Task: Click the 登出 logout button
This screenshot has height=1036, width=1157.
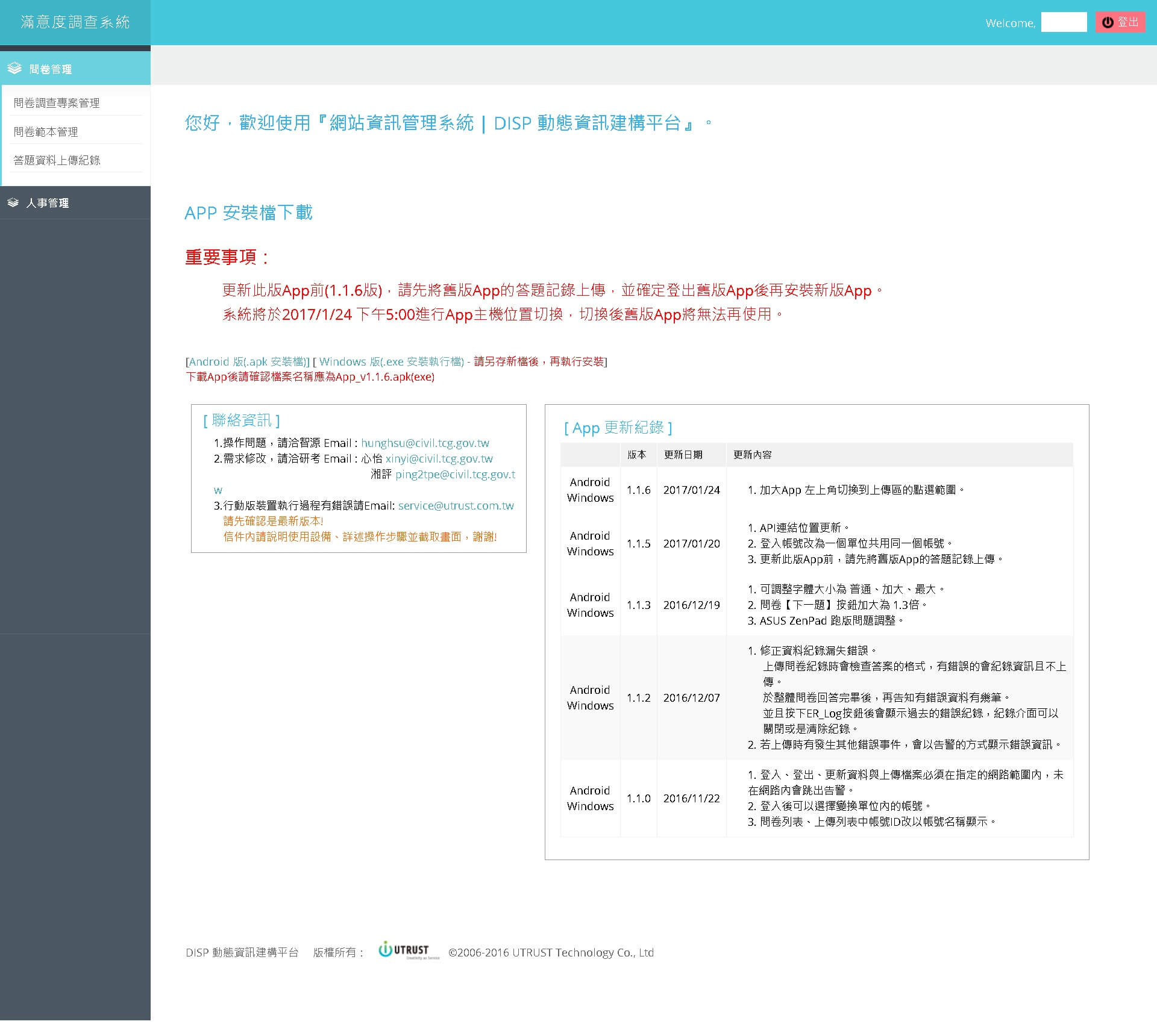Action: click(1120, 22)
